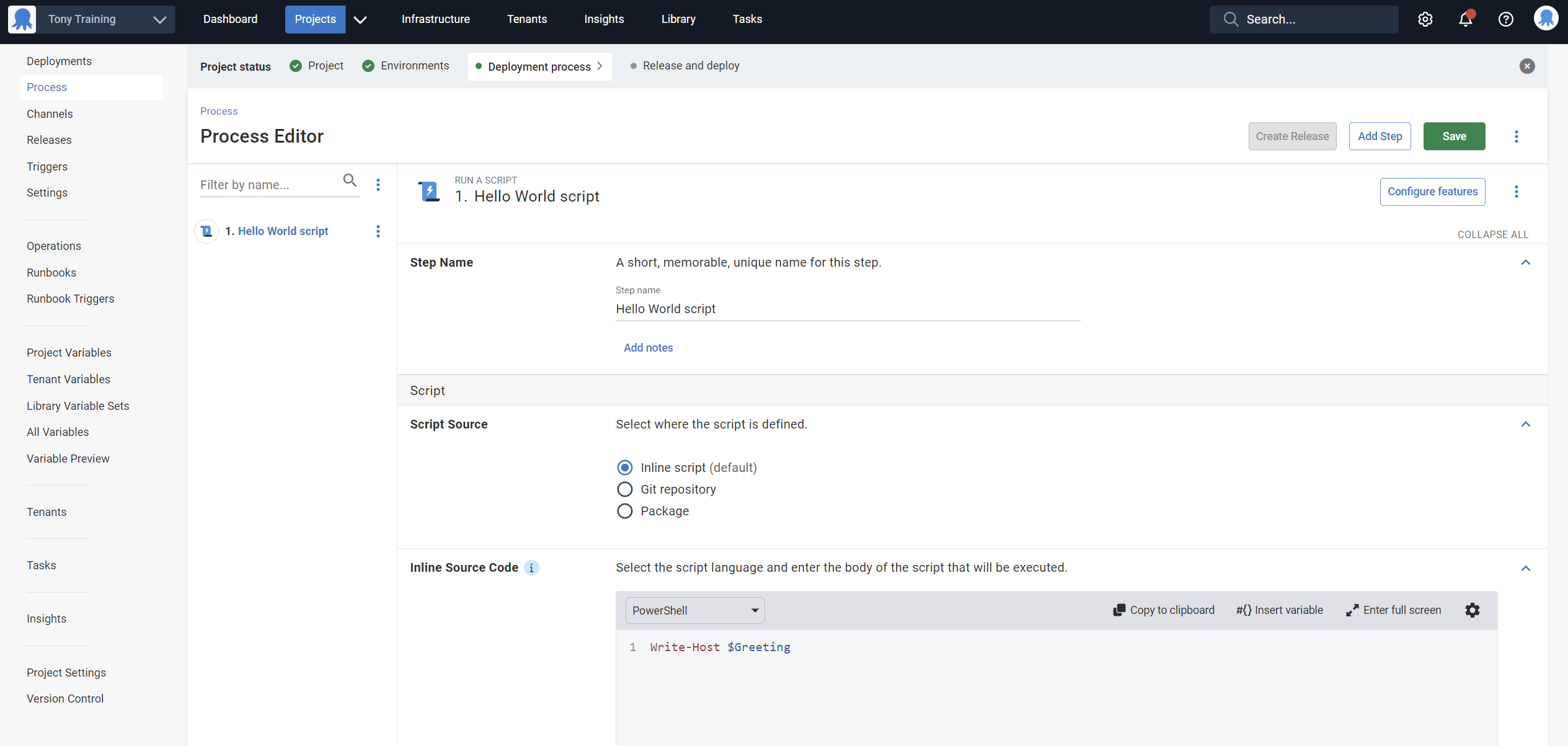Screen dimensions: 1568x746
Task: Choose Inline script as script source
Action: [x=624, y=467]
